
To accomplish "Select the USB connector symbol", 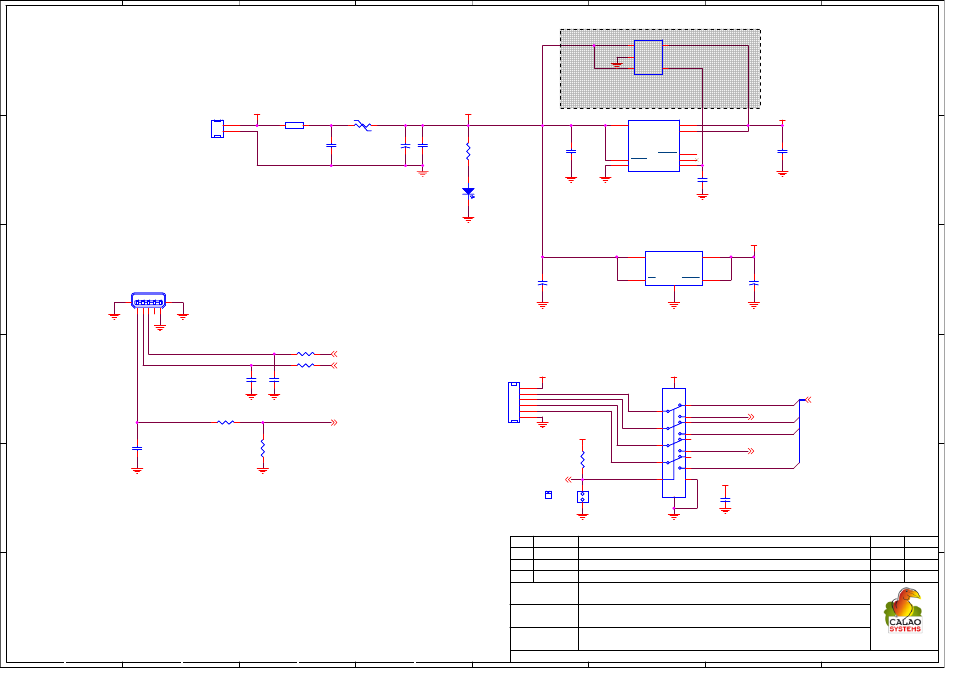I will (148, 301).
